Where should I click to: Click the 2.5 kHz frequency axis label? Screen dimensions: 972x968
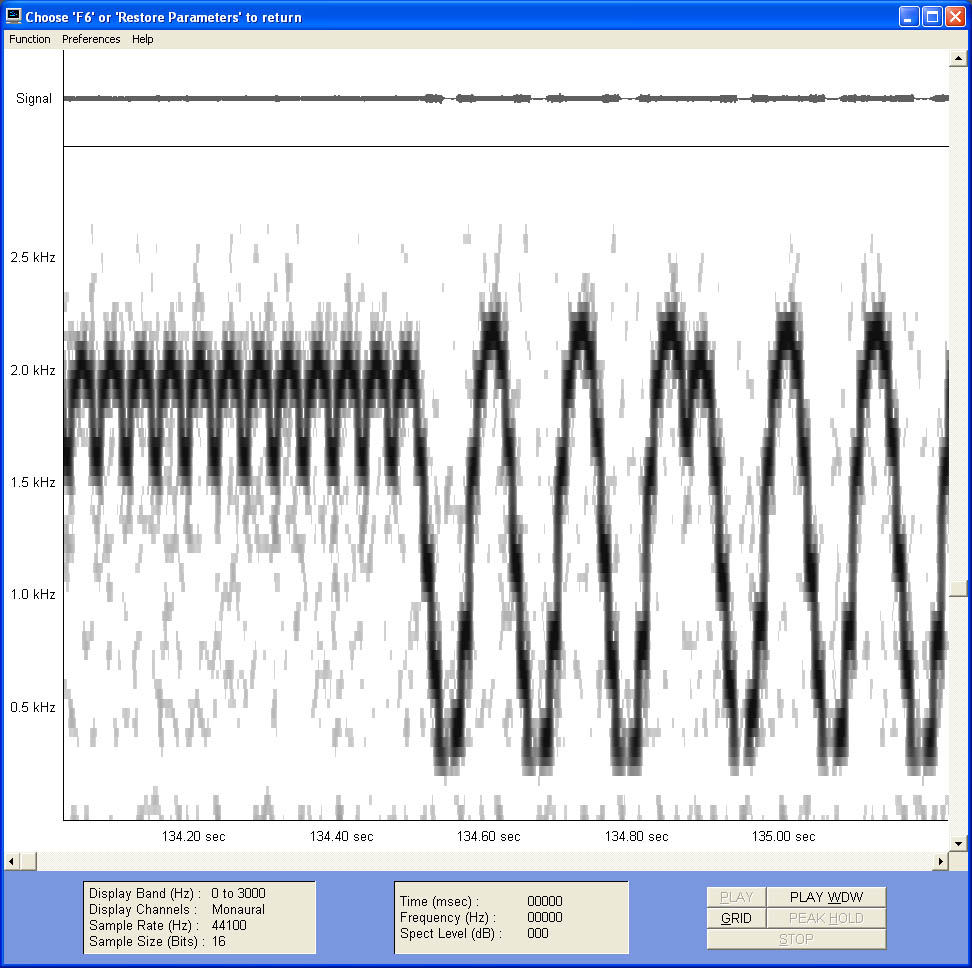tap(33, 257)
